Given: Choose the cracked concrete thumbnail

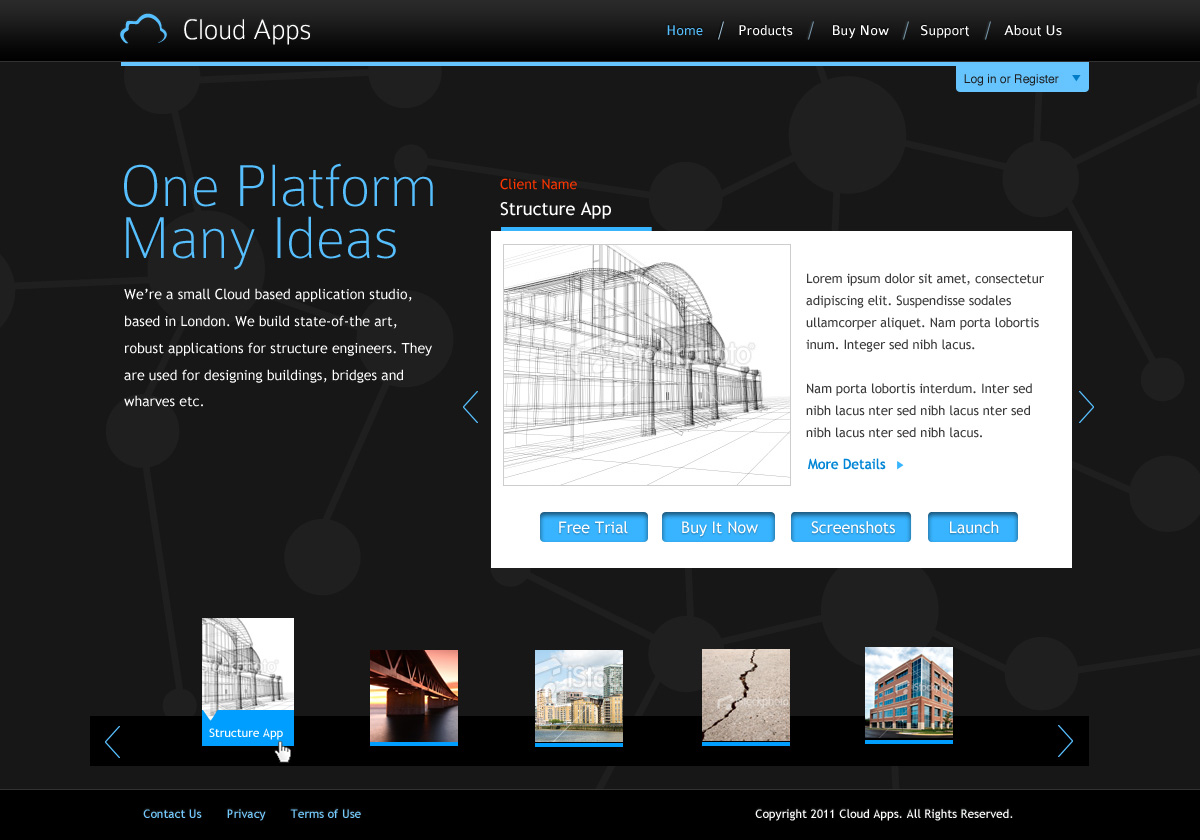Looking at the screenshot, I should click(x=745, y=696).
